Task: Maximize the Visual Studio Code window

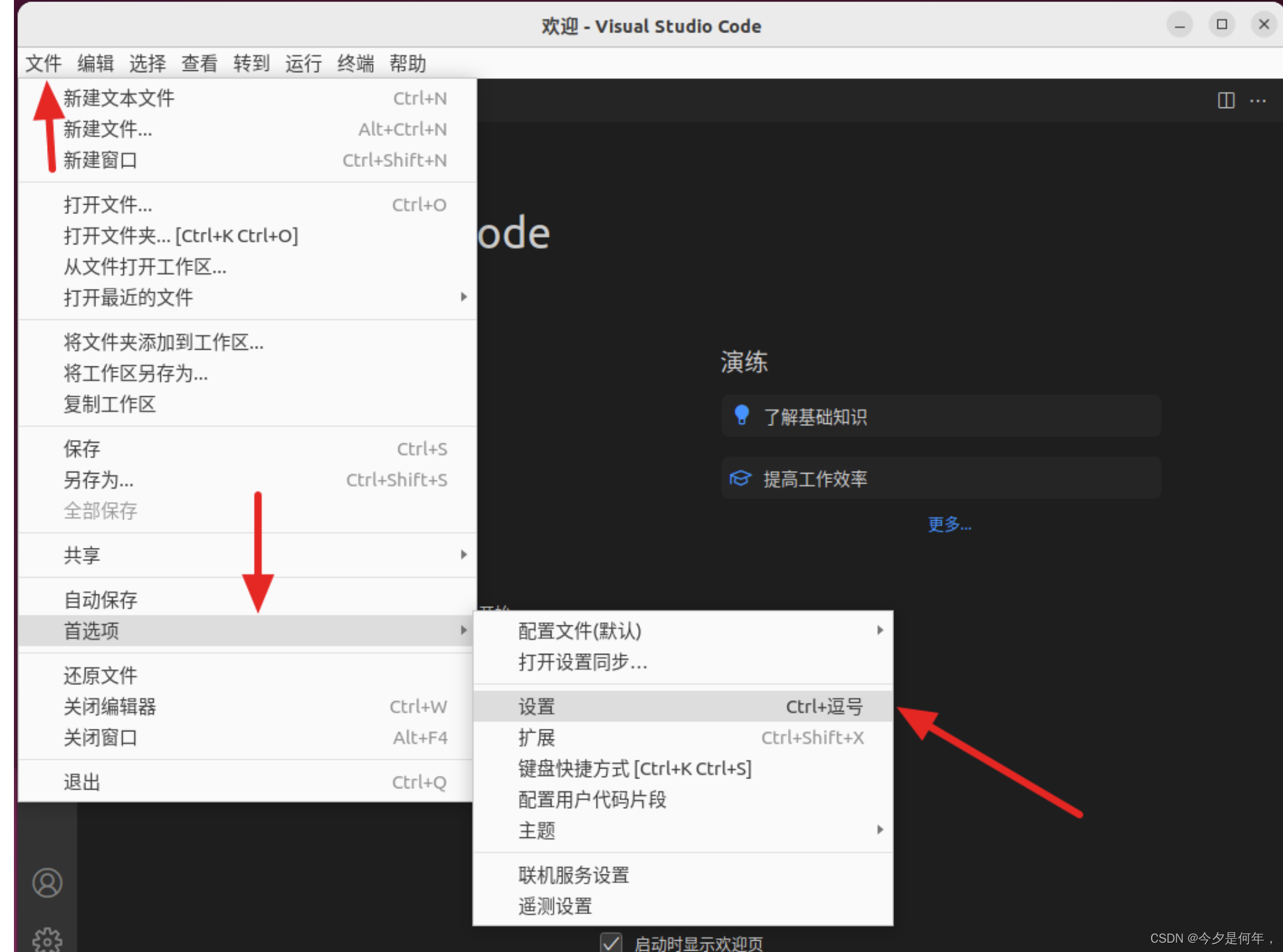Action: (1221, 25)
